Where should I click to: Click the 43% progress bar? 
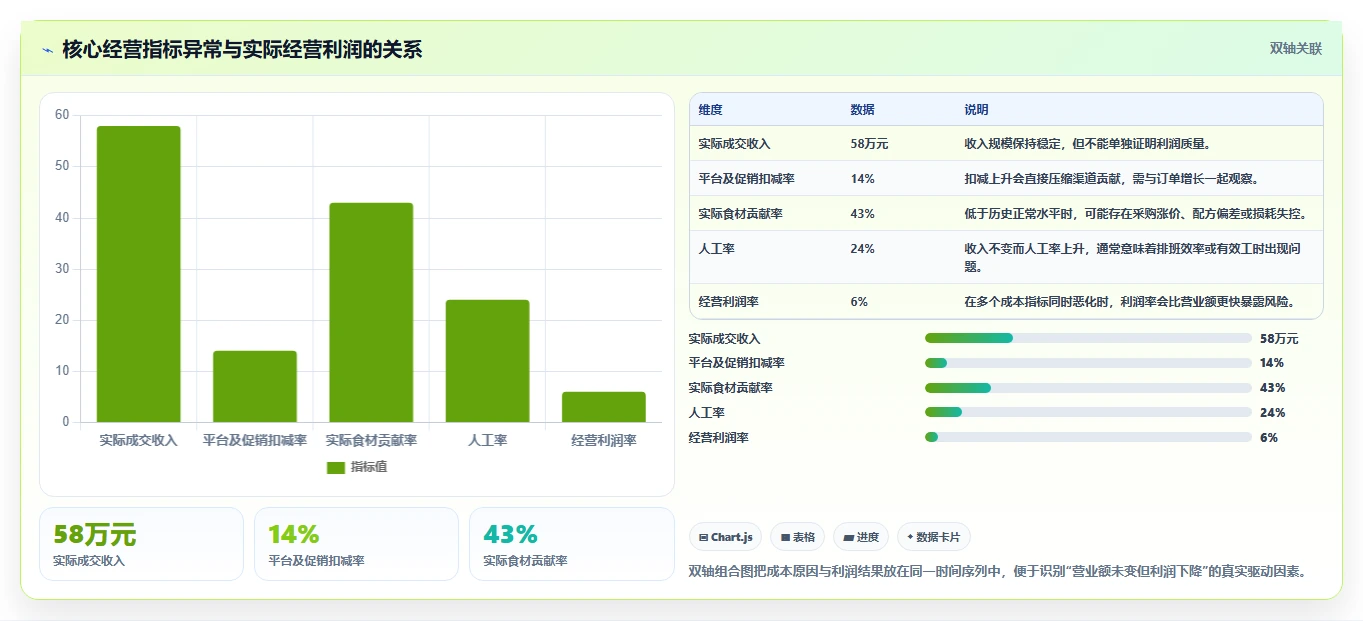pos(1088,388)
